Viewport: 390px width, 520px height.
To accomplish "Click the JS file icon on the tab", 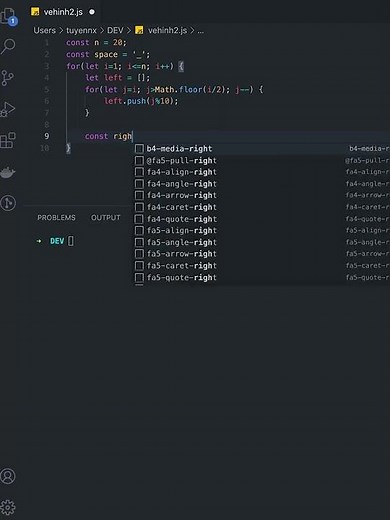I will (x=35, y=12).
